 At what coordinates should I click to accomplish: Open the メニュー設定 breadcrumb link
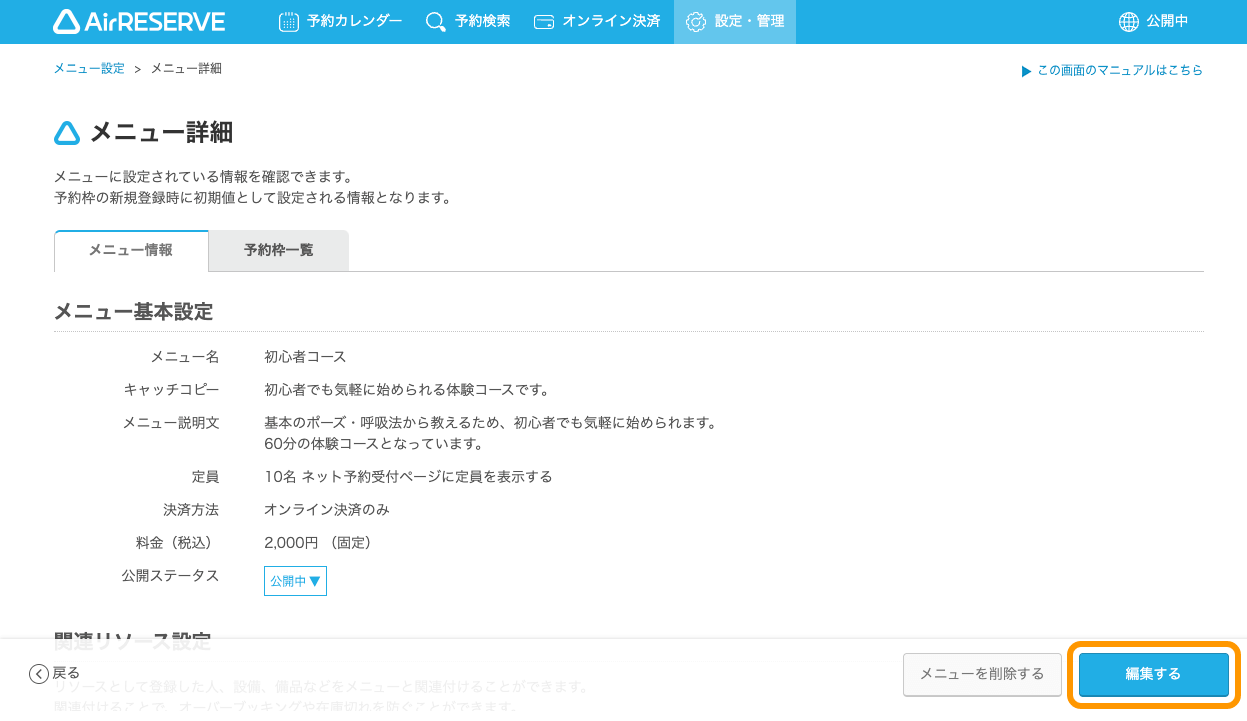[x=88, y=68]
